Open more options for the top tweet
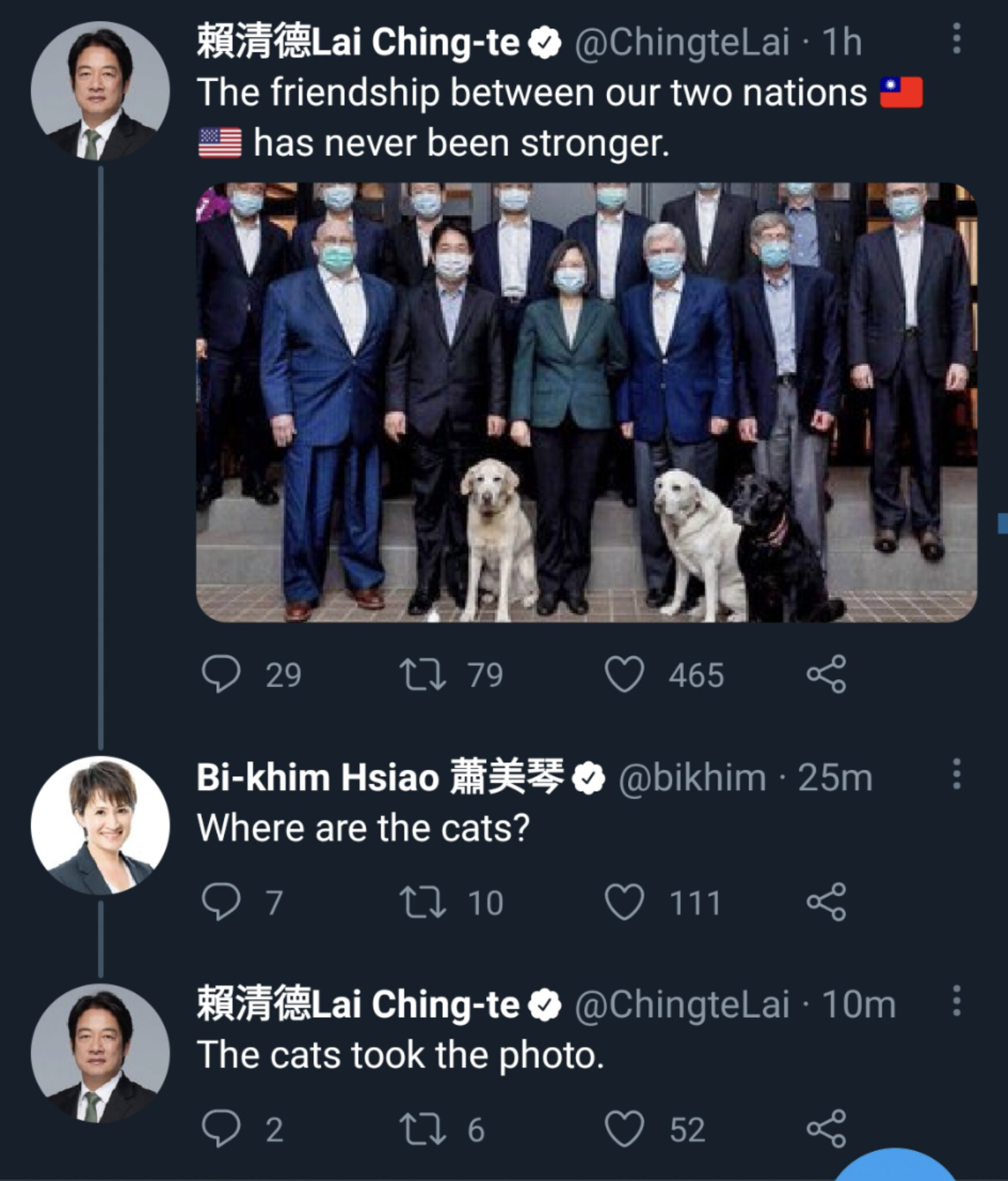This screenshot has height=1181, width=1008. [956, 39]
